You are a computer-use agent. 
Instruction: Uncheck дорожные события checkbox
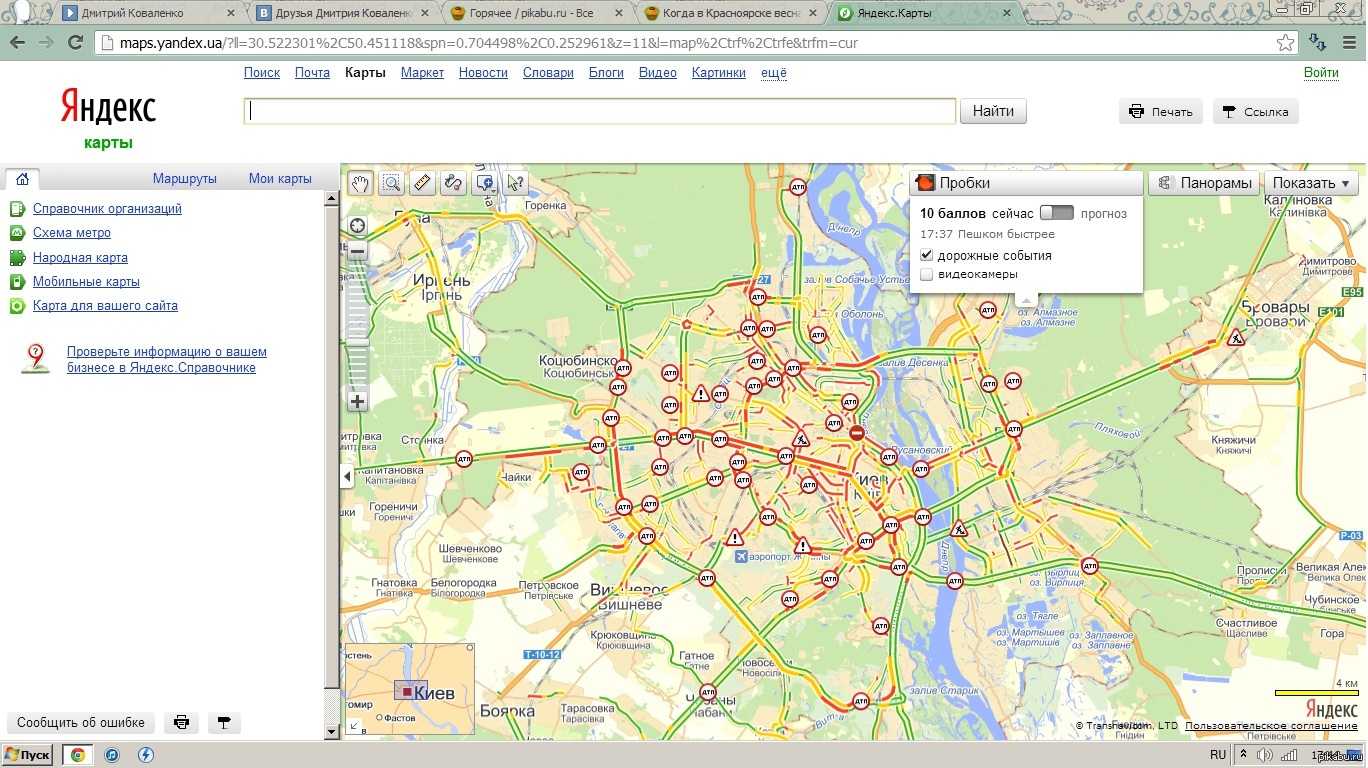(926, 256)
